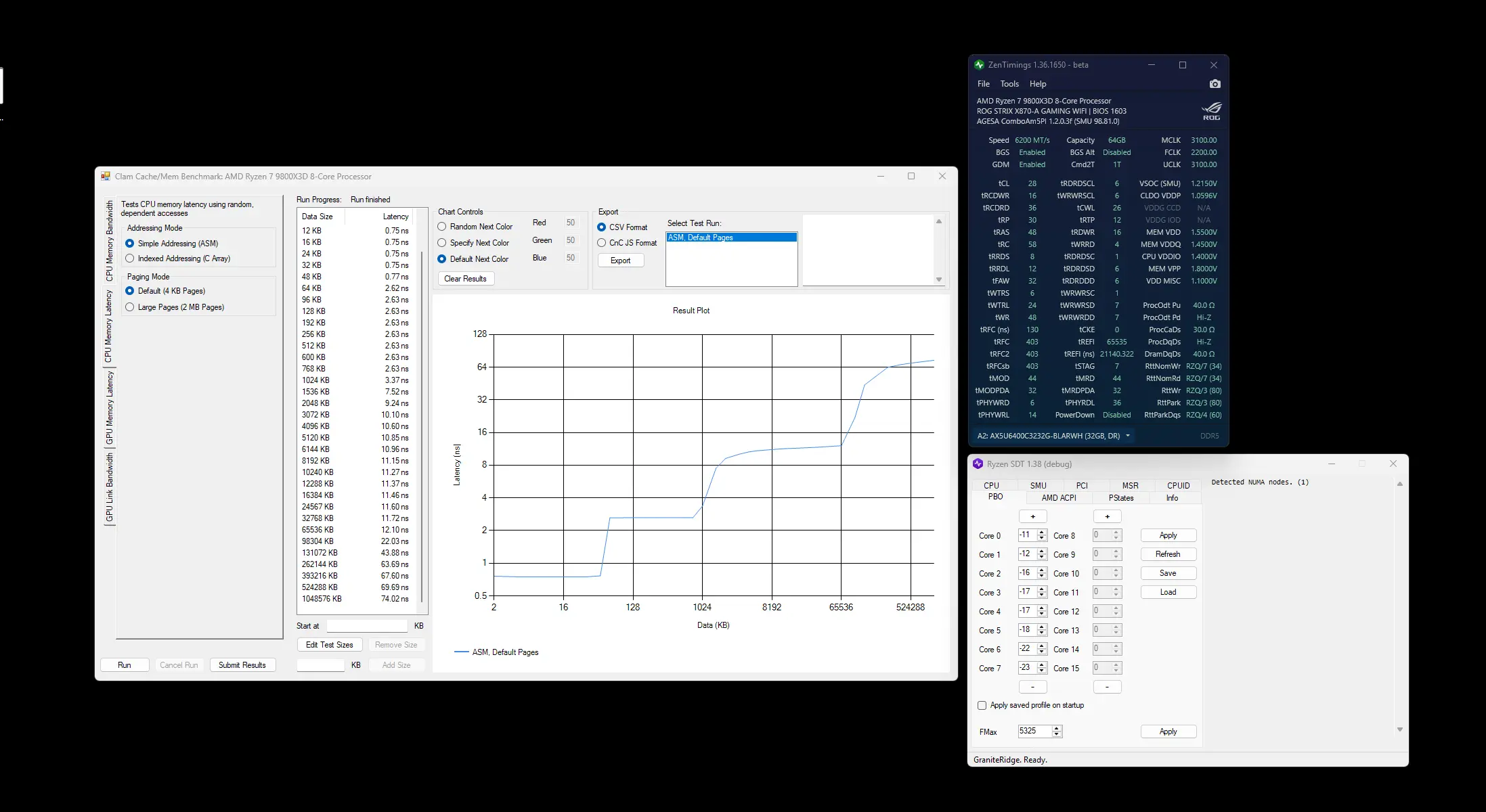This screenshot has width=1486, height=812.
Task: Decrease Core 1 offset with down arrow
Action: [1042, 558]
